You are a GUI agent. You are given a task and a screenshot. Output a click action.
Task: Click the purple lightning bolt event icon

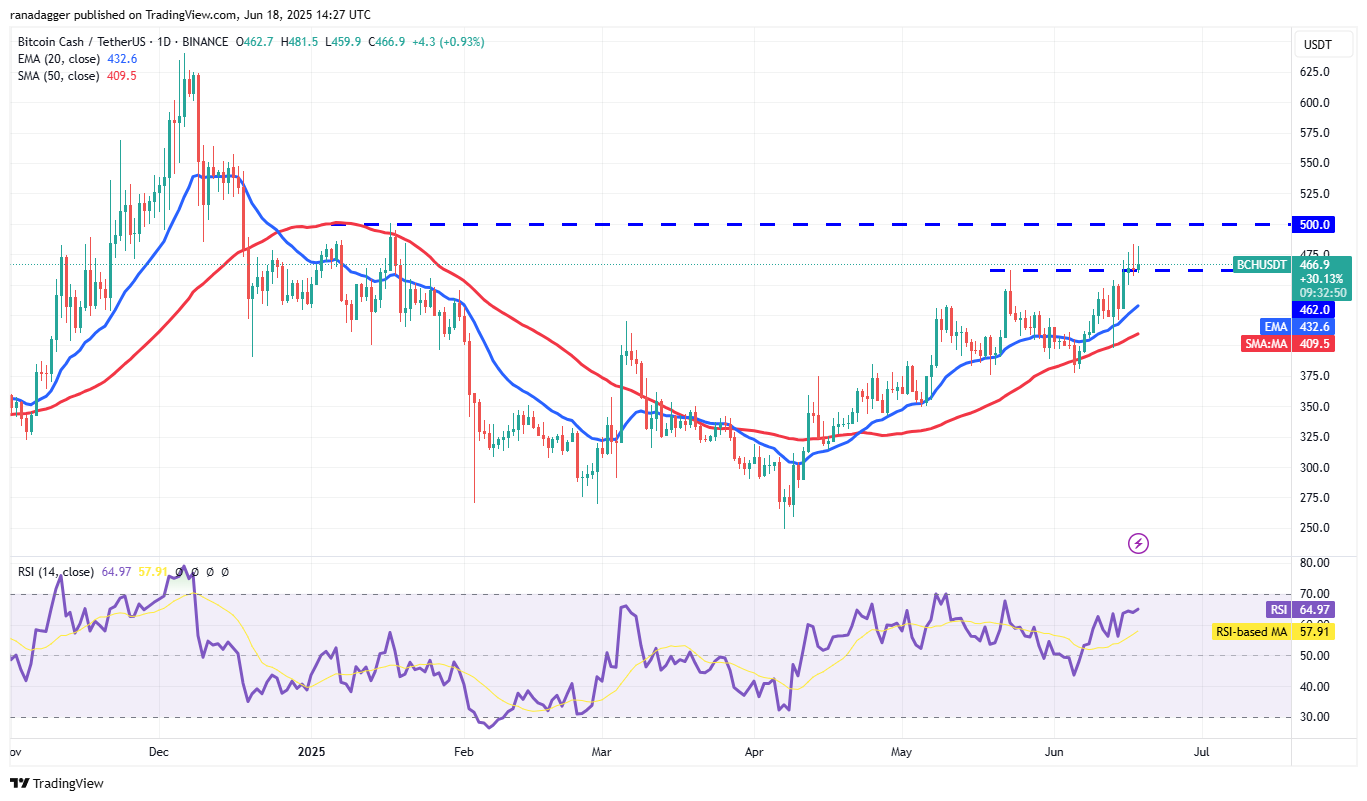1138,543
